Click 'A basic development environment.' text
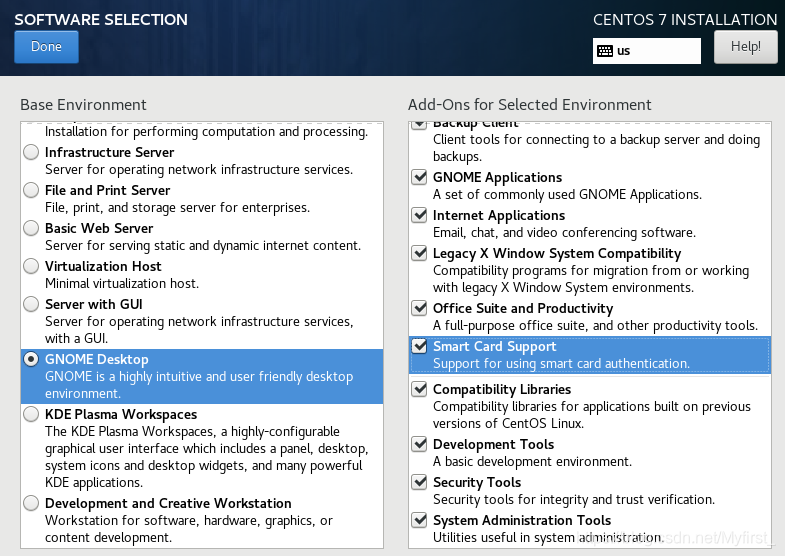Image resolution: width=785 pixels, height=556 pixels. pyautogui.click(x=532, y=461)
